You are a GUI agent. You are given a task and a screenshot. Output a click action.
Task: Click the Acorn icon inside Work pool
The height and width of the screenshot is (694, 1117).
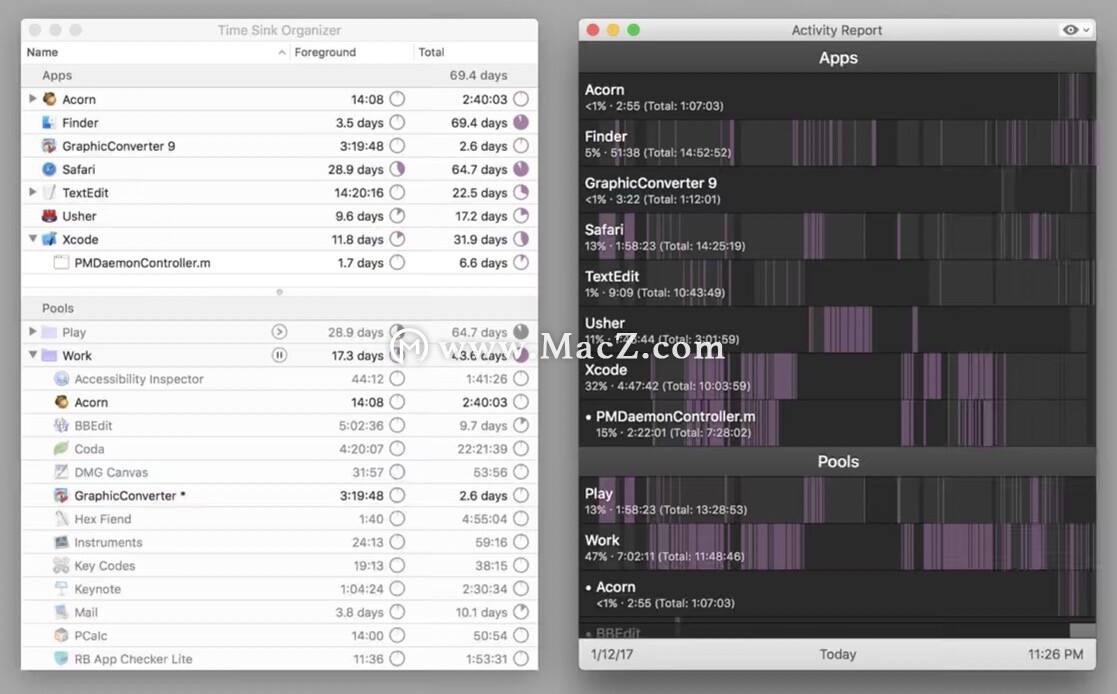[x=61, y=402]
